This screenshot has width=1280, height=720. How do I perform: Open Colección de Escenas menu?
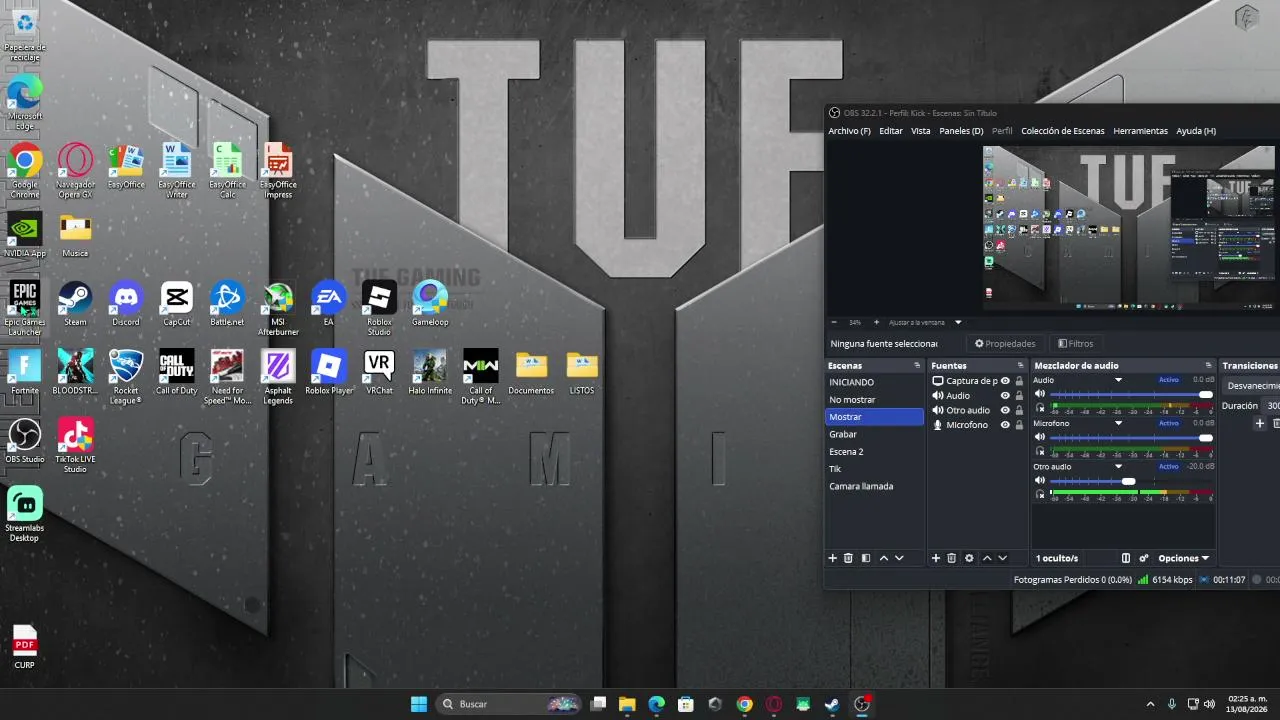click(1062, 131)
